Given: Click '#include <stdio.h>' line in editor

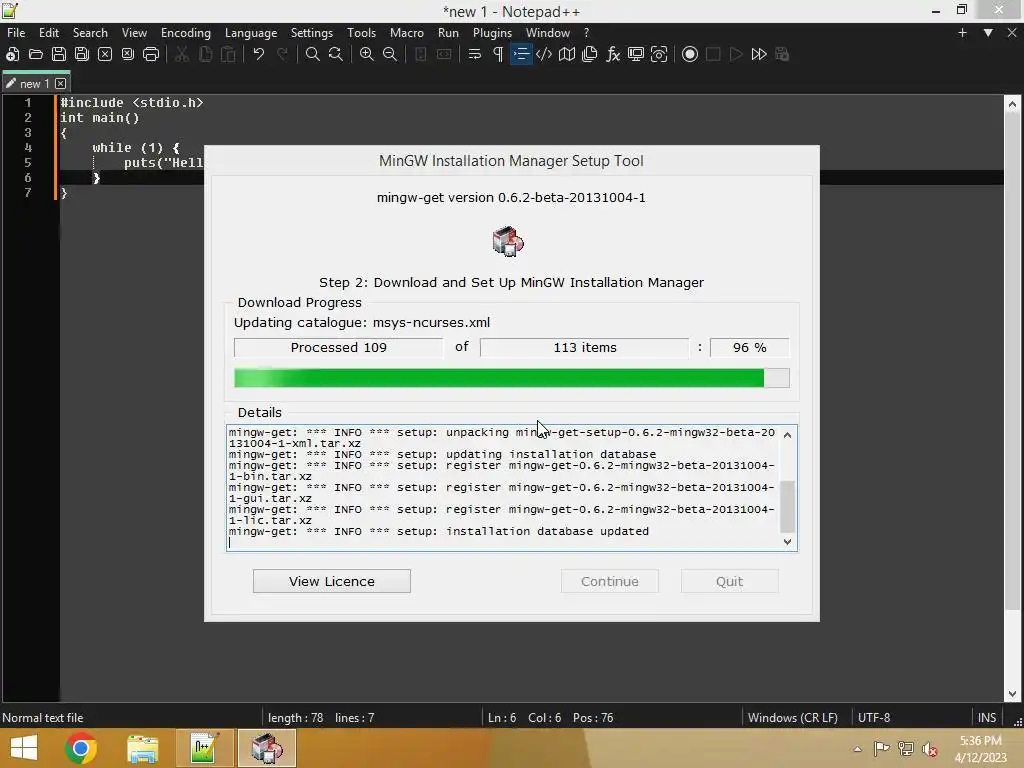Looking at the screenshot, I should (x=131, y=103).
